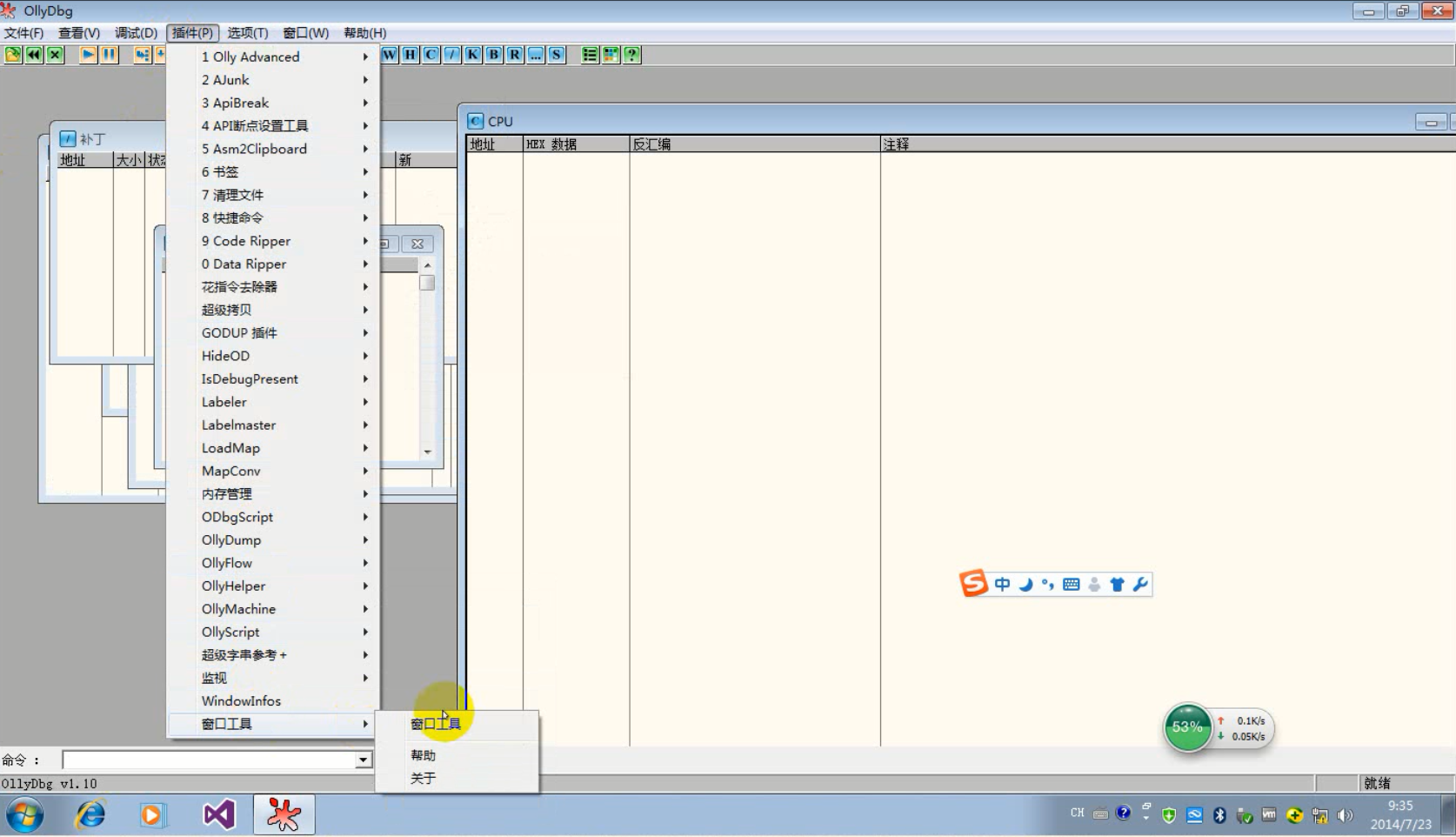Screen dimensions: 1456x837
Task: Open the 帮助(H) menu
Action: (364, 33)
